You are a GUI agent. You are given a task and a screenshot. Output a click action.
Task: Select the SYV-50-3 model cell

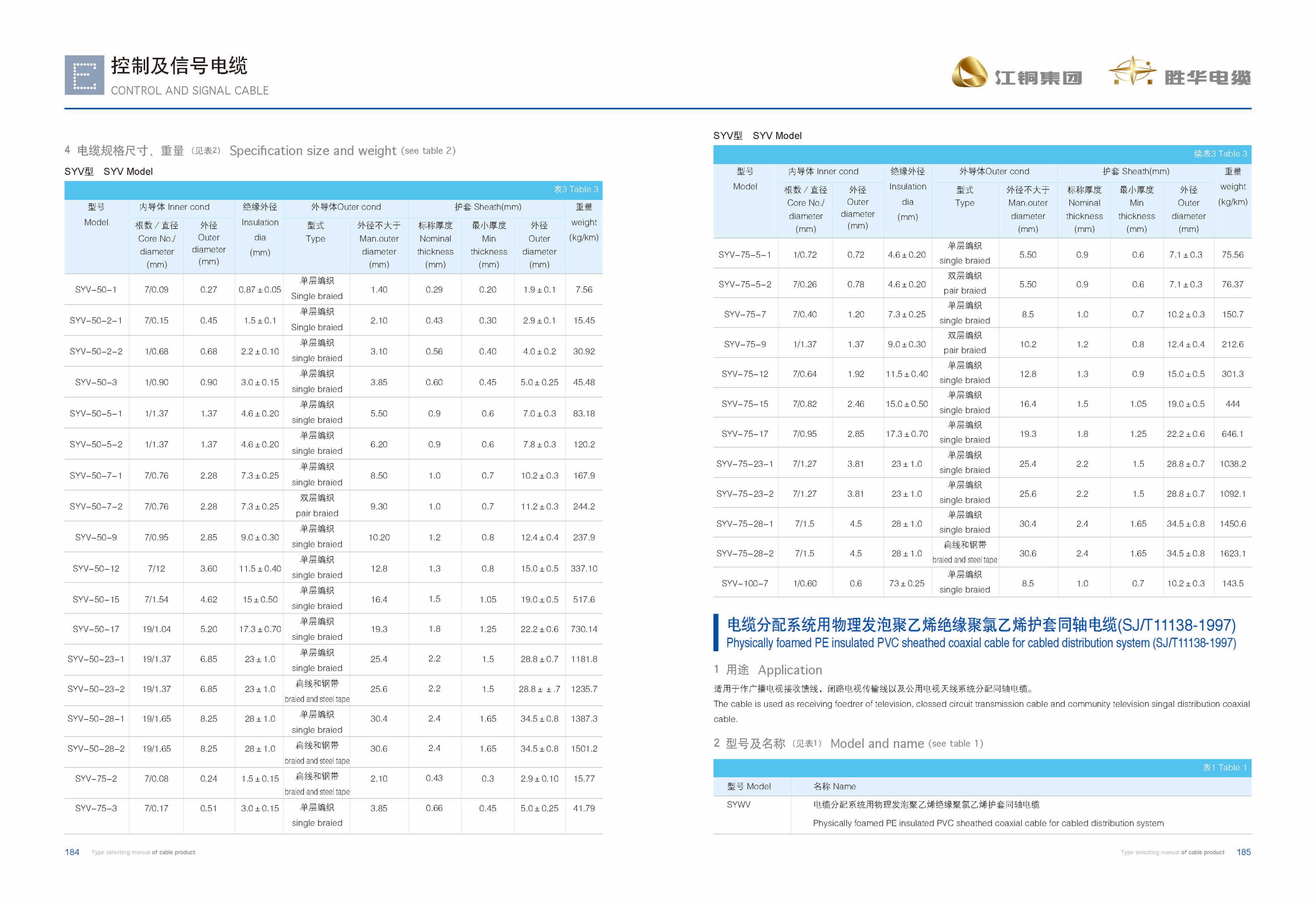tap(96, 382)
